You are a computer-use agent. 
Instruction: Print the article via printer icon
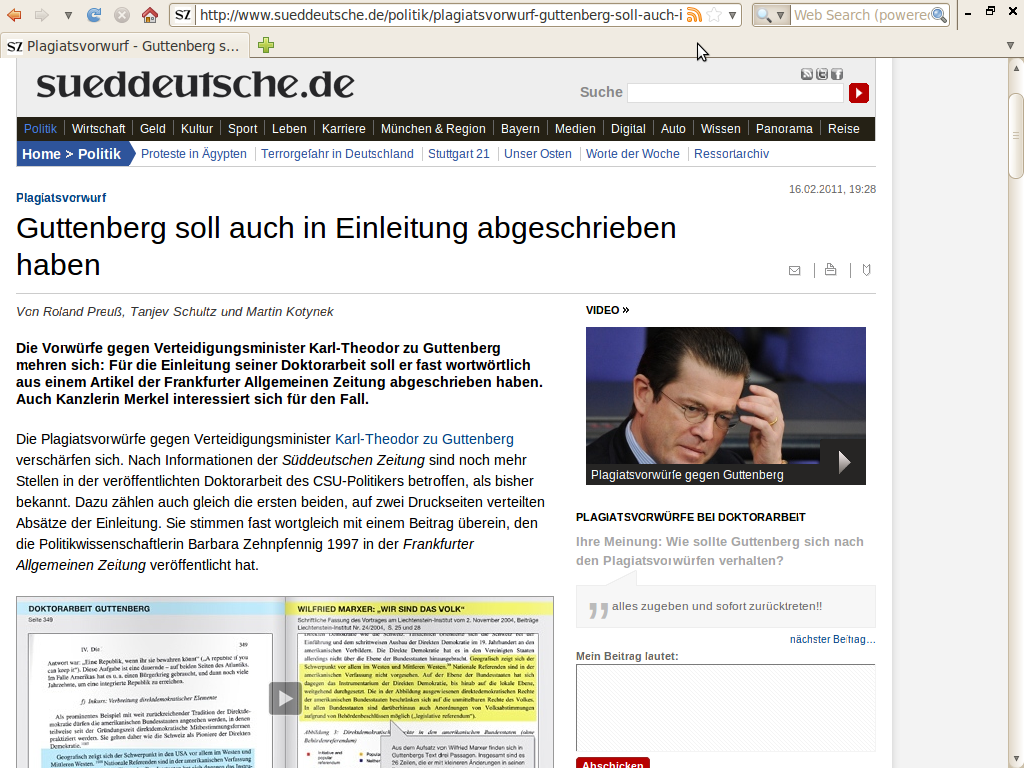click(x=831, y=270)
